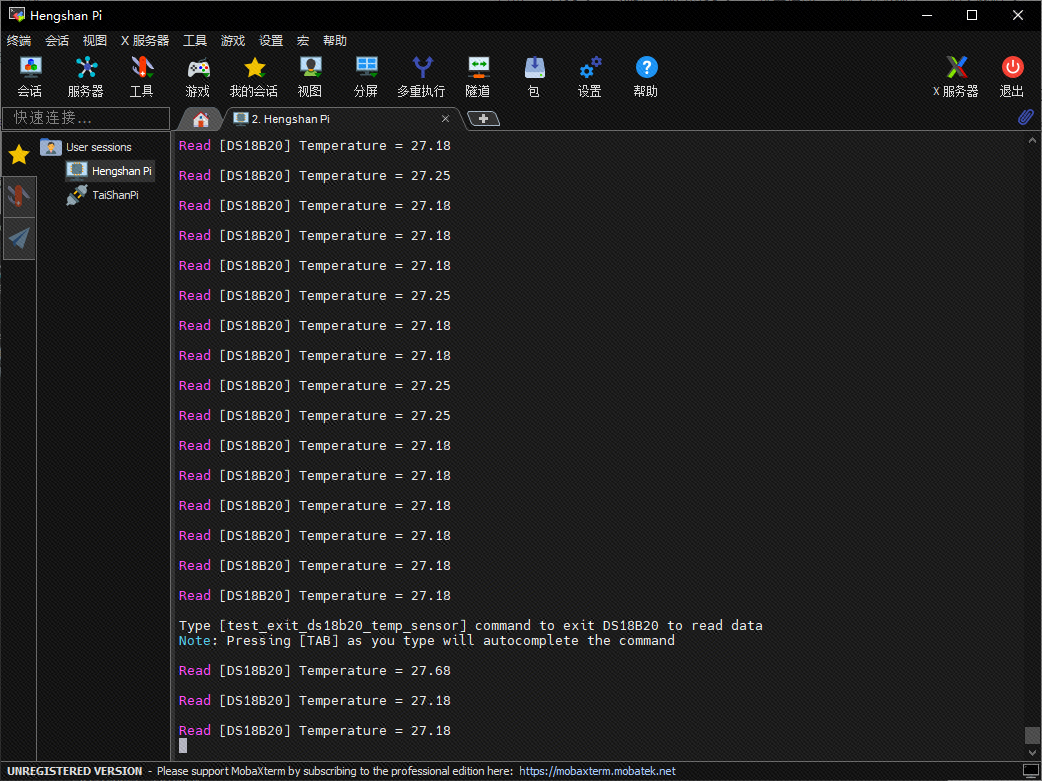Select Hengshan Pi session in tree
The height and width of the screenshot is (781, 1042).
(110, 171)
